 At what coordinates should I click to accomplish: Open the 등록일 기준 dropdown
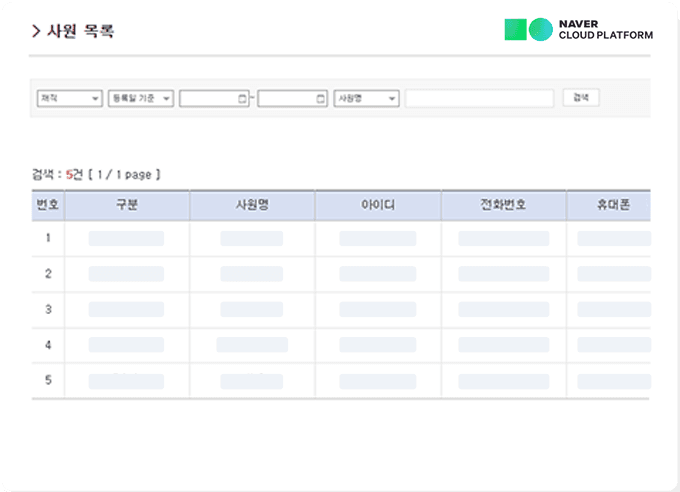[x=141, y=98]
